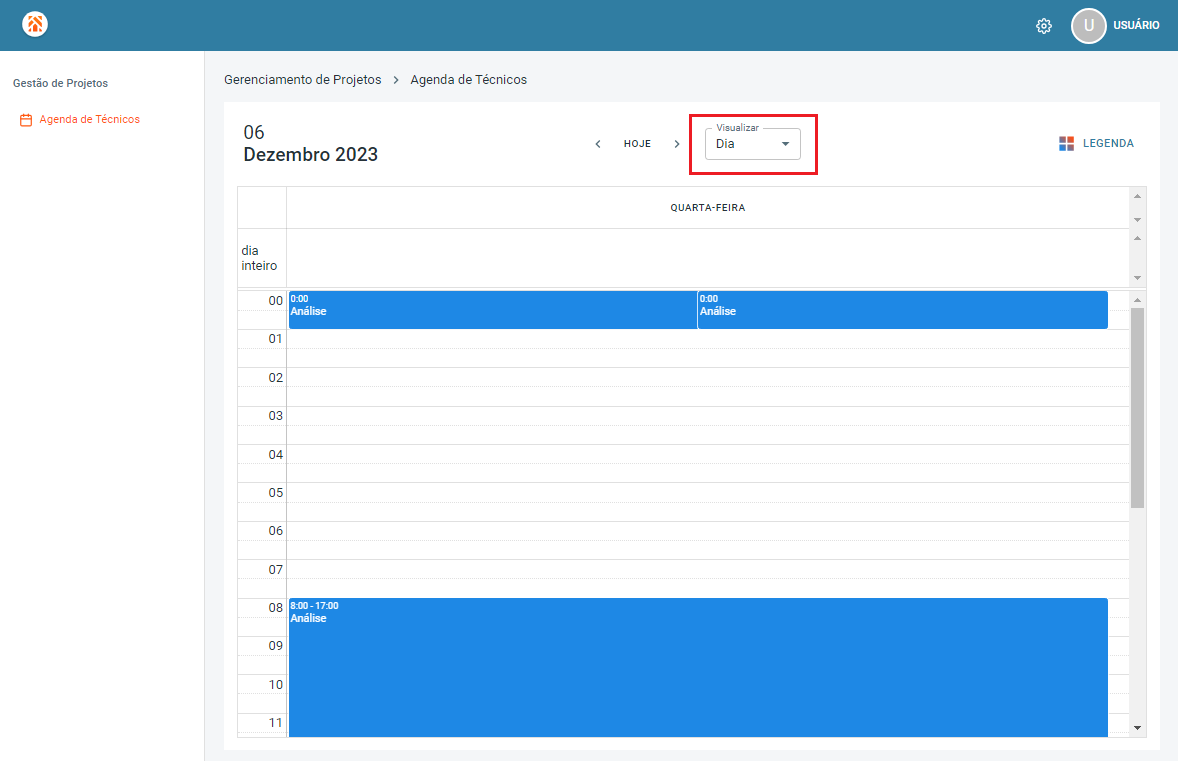Open the Visualizar dropdown showing Dia
The width and height of the screenshot is (1178, 761).
point(753,143)
